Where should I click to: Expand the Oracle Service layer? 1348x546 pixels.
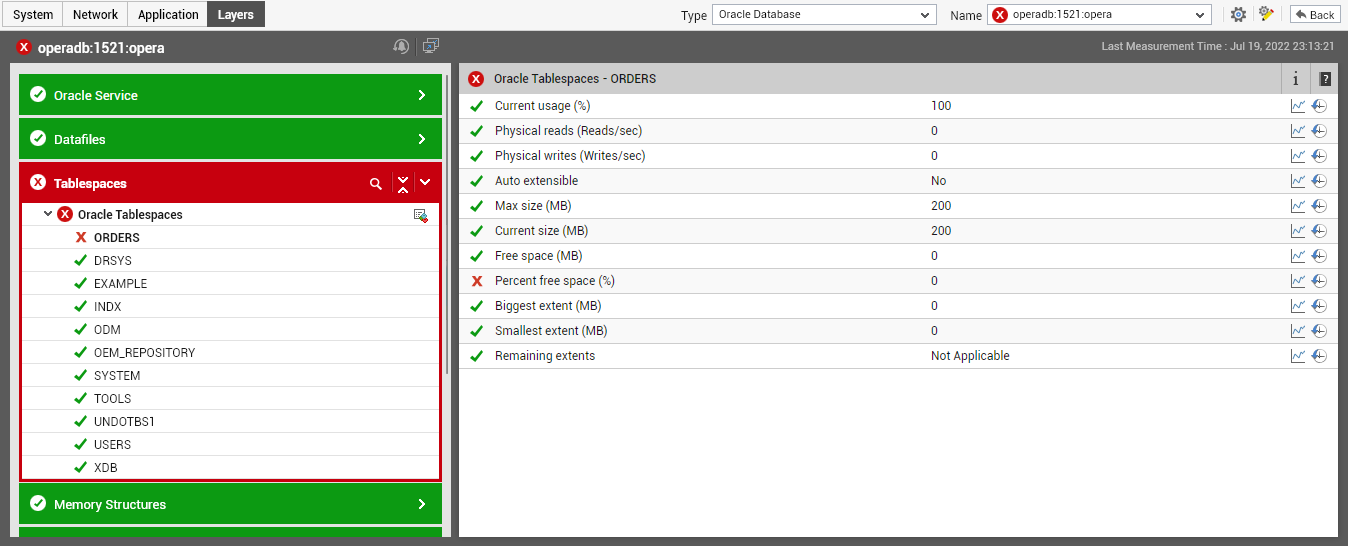(x=422, y=96)
